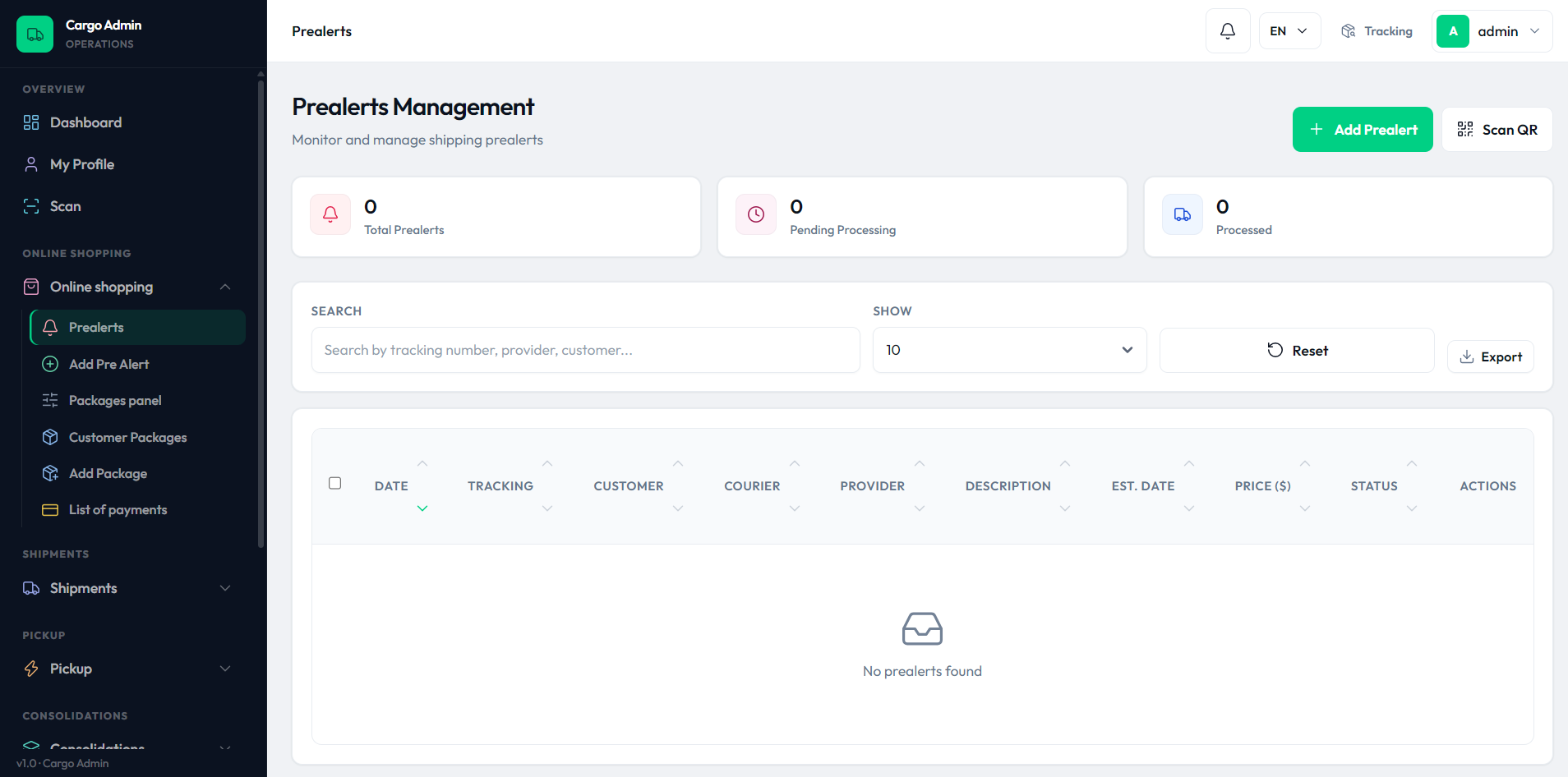Click the 'v1.0 · Cargo Admin' footer text

tap(62, 763)
